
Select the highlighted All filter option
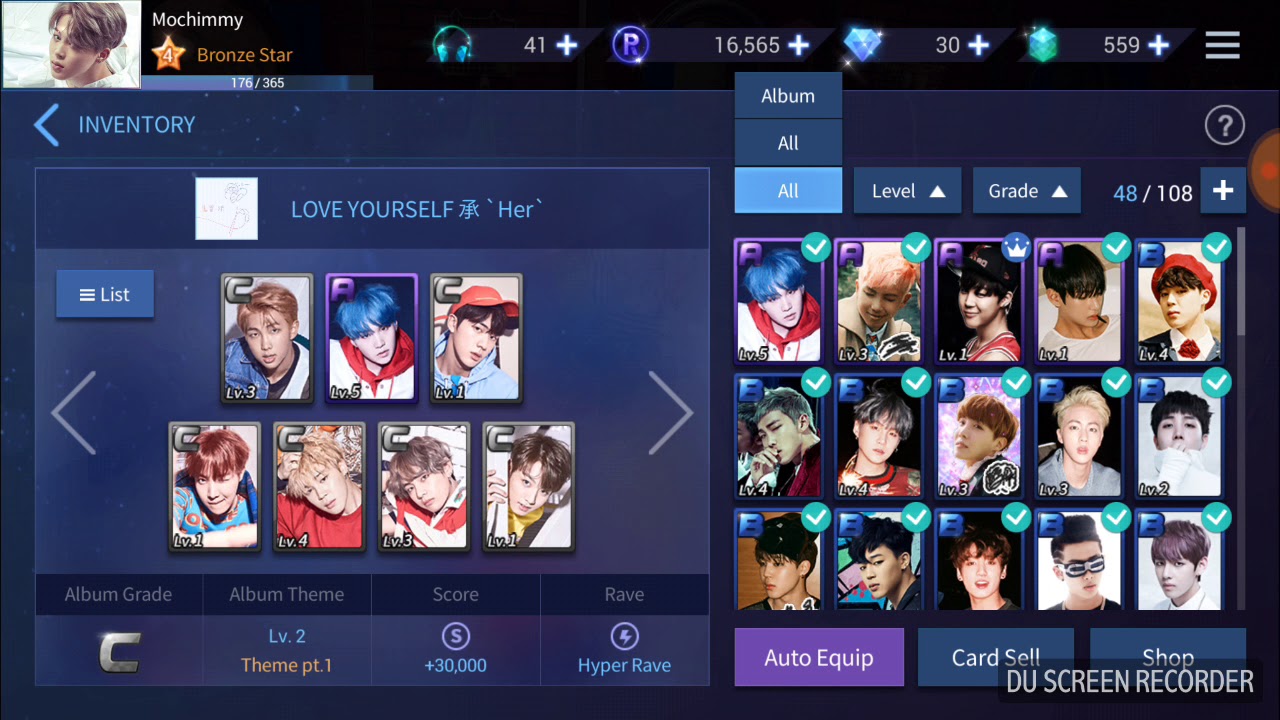[788, 190]
